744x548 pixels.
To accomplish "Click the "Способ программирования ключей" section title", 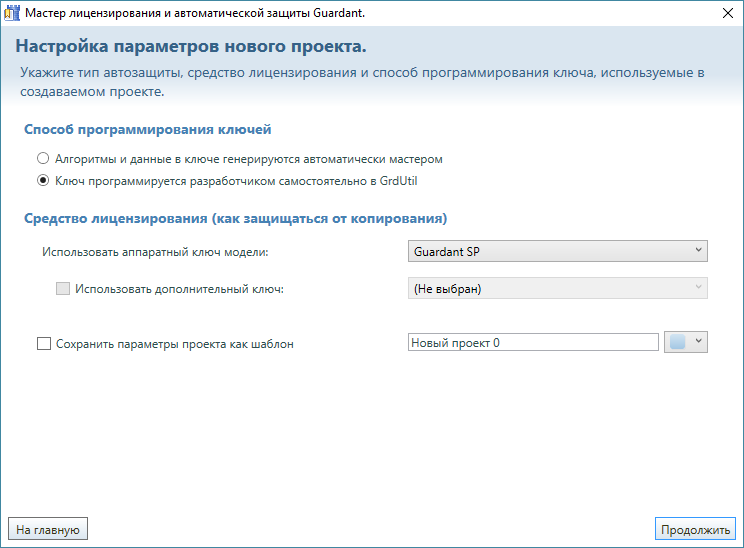I will point(148,130).
